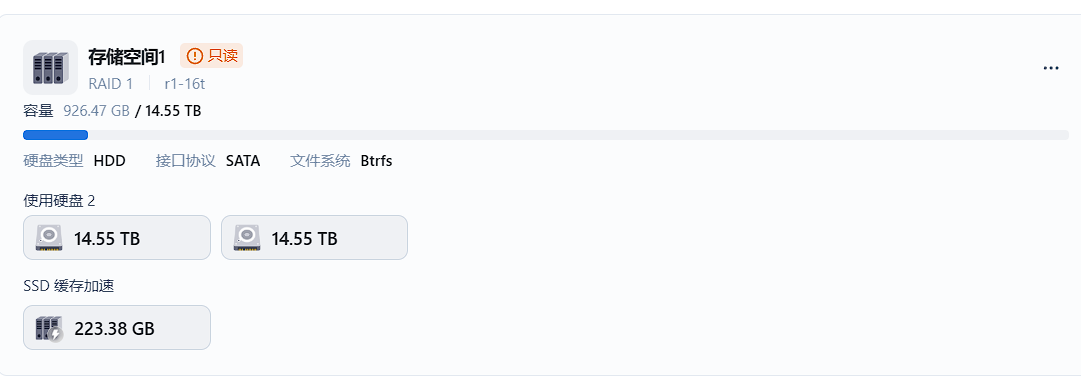The width and height of the screenshot is (1081, 388).
Task: Click the second hard disk drive icon
Action: click(x=247, y=238)
